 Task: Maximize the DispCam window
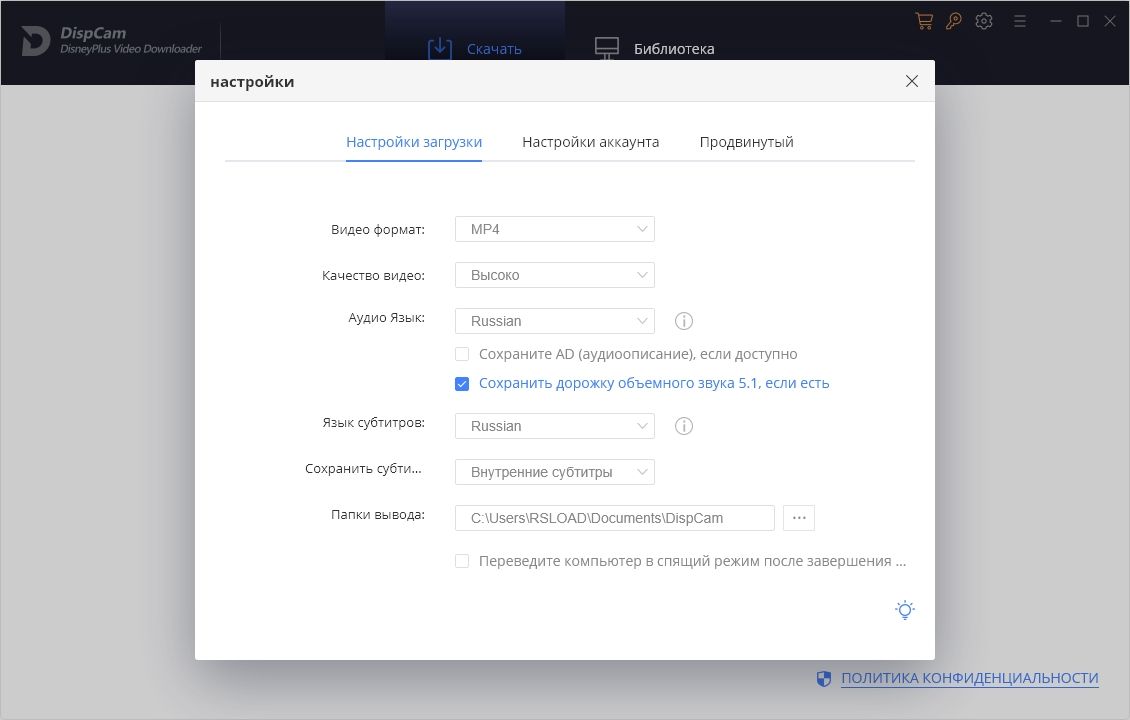tap(1082, 22)
